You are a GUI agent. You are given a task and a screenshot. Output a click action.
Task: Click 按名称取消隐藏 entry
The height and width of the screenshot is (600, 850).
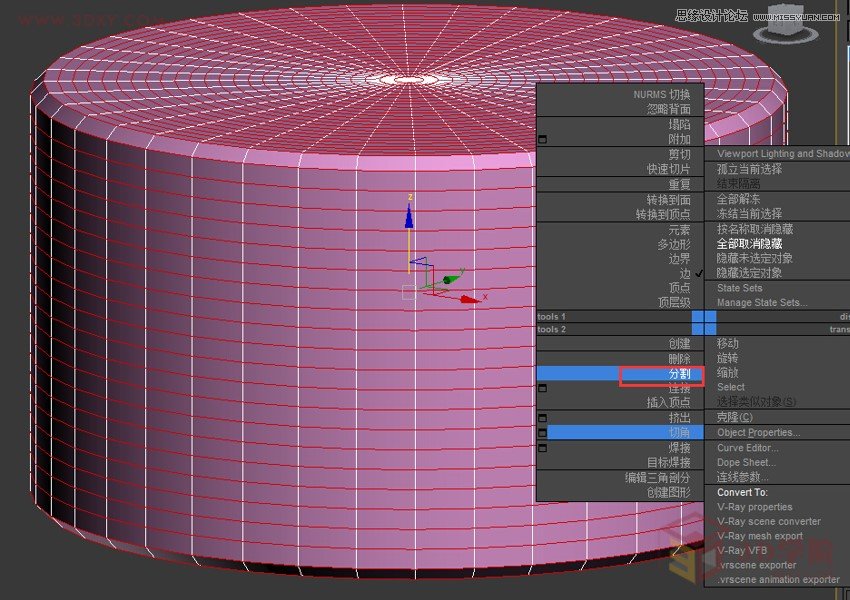coord(755,229)
